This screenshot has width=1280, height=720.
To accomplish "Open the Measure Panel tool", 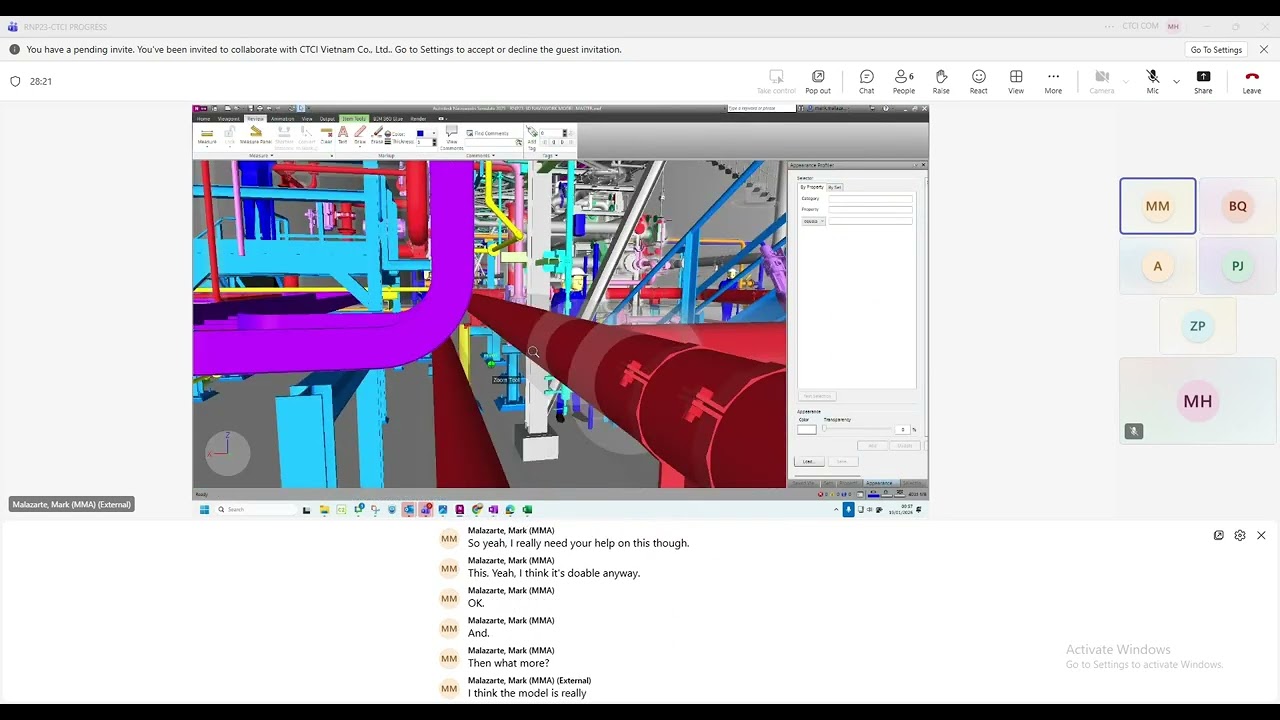I will click(256, 136).
